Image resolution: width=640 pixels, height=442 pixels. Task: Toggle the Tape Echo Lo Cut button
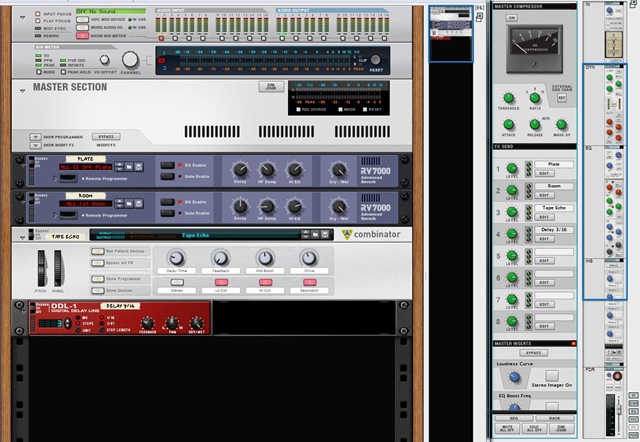221,282
